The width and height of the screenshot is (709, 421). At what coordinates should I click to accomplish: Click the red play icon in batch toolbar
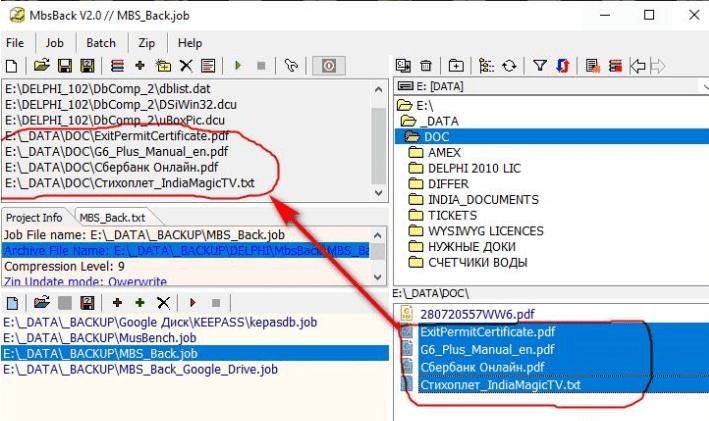191,302
